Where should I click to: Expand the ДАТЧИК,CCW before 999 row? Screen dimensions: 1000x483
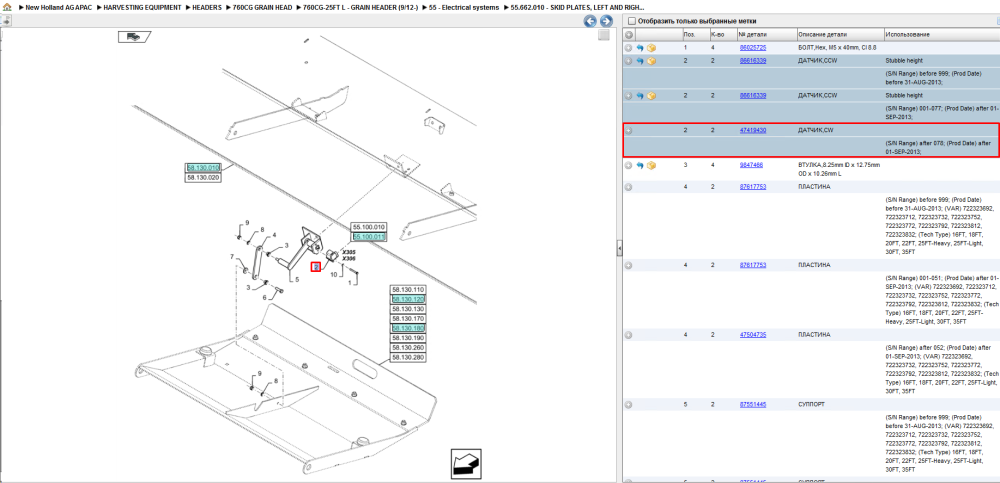pos(629,61)
